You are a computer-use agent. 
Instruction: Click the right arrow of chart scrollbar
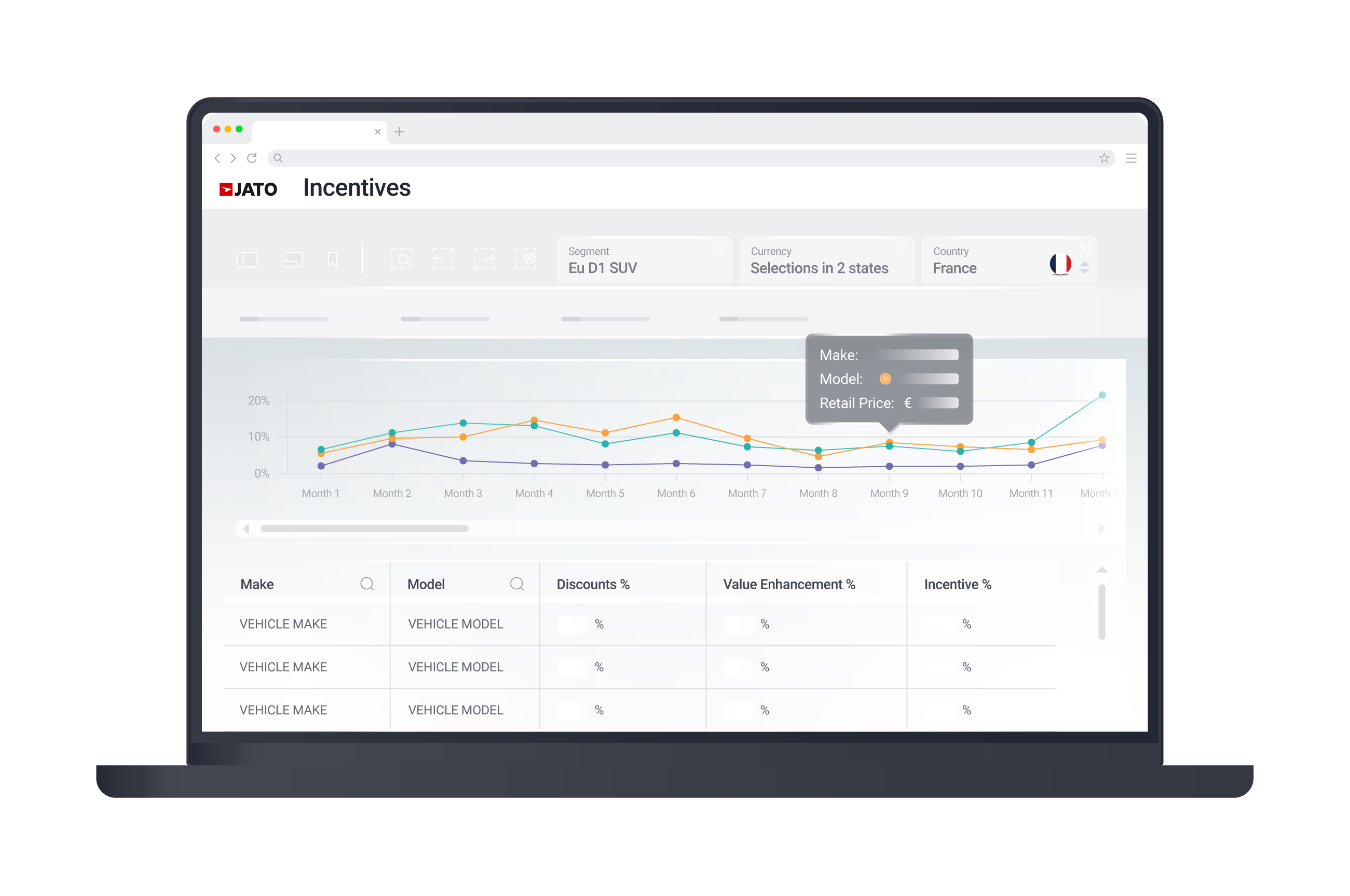(x=1102, y=529)
